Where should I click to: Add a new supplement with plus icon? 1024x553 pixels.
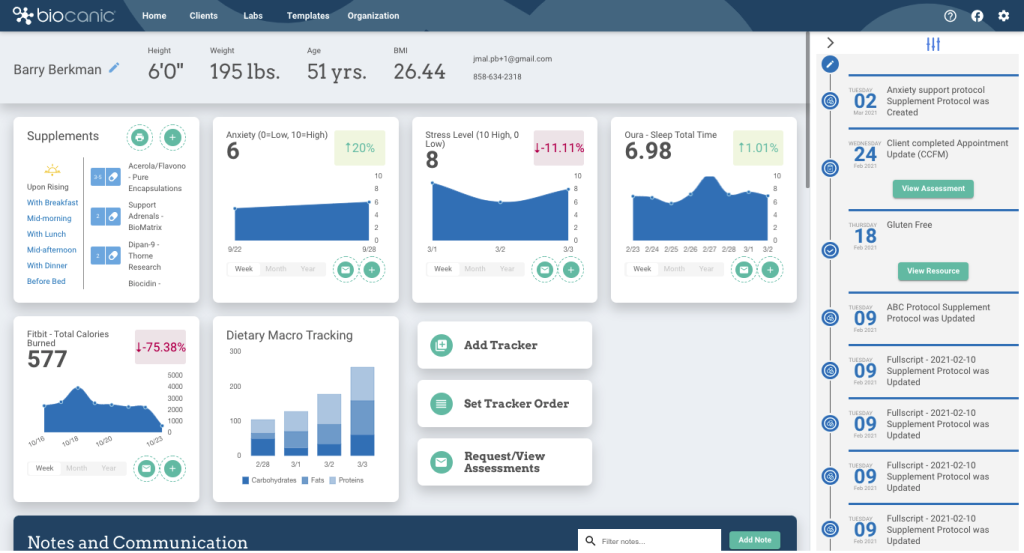coord(172,137)
